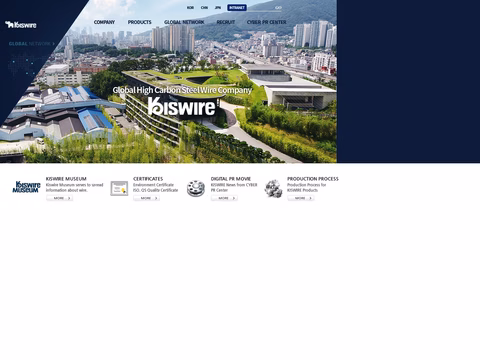480x360 pixels.
Task: Click the PRODUCTION PROCESS heading
Action: point(313,179)
